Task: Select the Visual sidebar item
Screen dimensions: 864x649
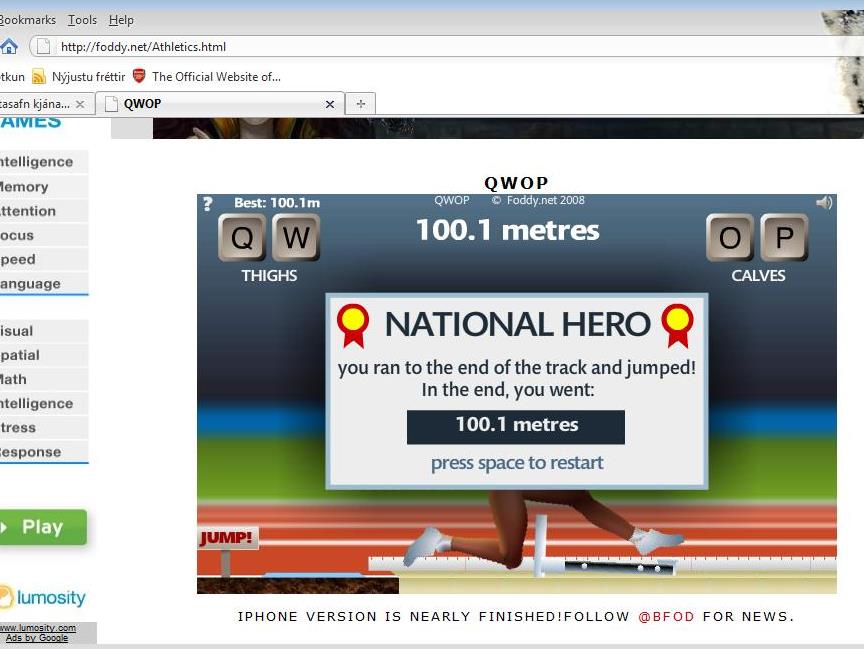Action: click(x=44, y=331)
